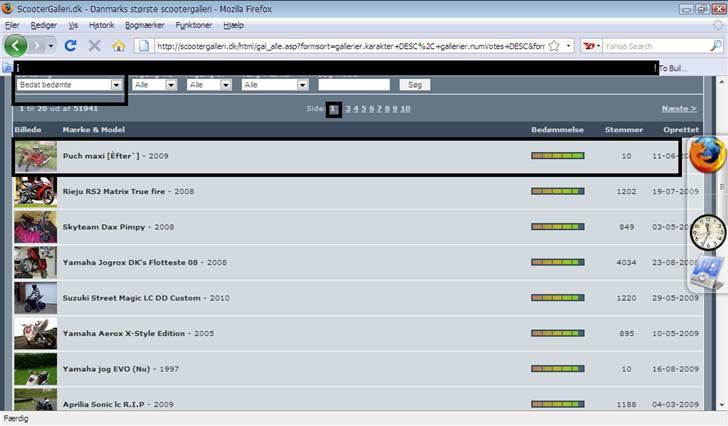The width and height of the screenshot is (728, 426).
Task: Click the scrollbar down arrow at bottom right
Action: pos(722,405)
